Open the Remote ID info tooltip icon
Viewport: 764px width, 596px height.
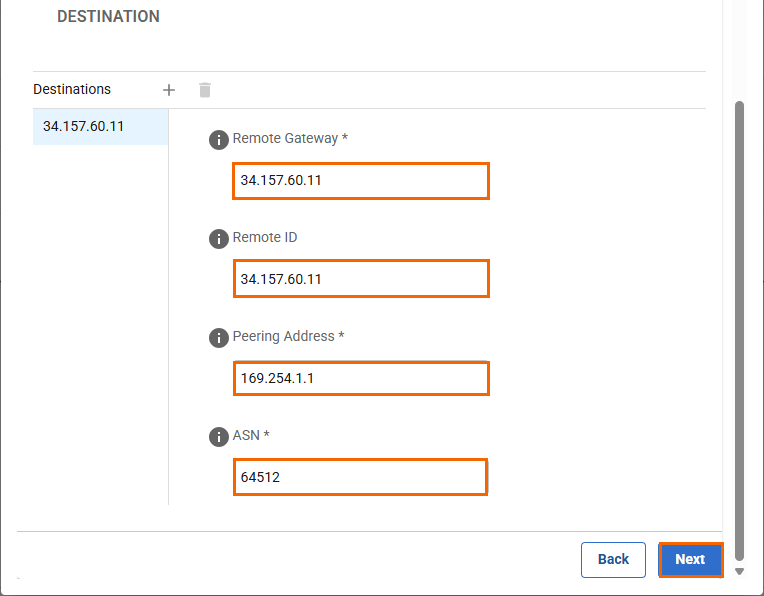[219, 239]
